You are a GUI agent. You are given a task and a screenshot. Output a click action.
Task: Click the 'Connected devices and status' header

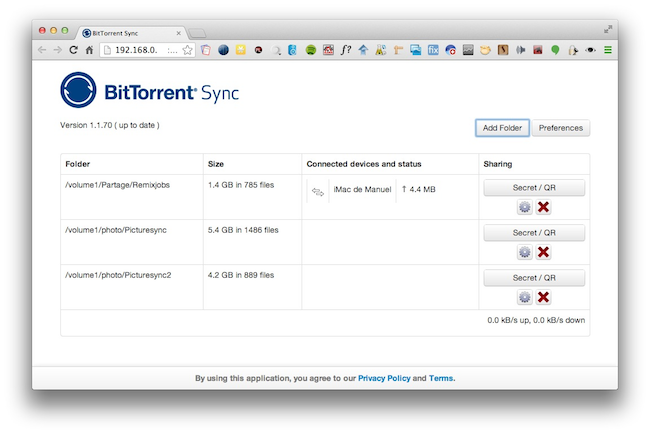click(x=364, y=164)
